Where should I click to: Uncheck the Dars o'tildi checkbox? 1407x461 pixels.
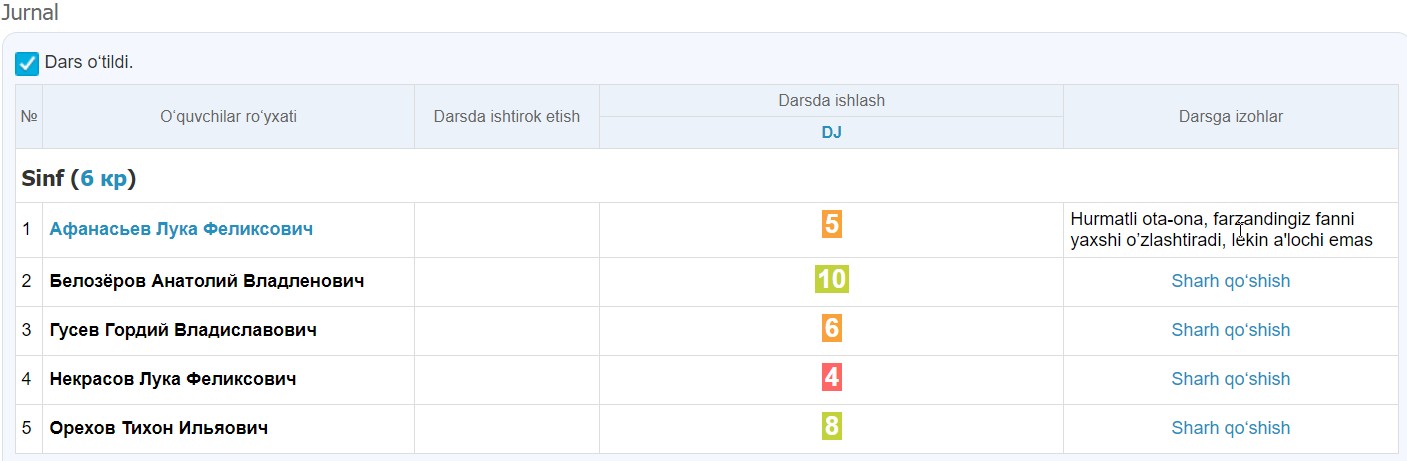coord(27,64)
